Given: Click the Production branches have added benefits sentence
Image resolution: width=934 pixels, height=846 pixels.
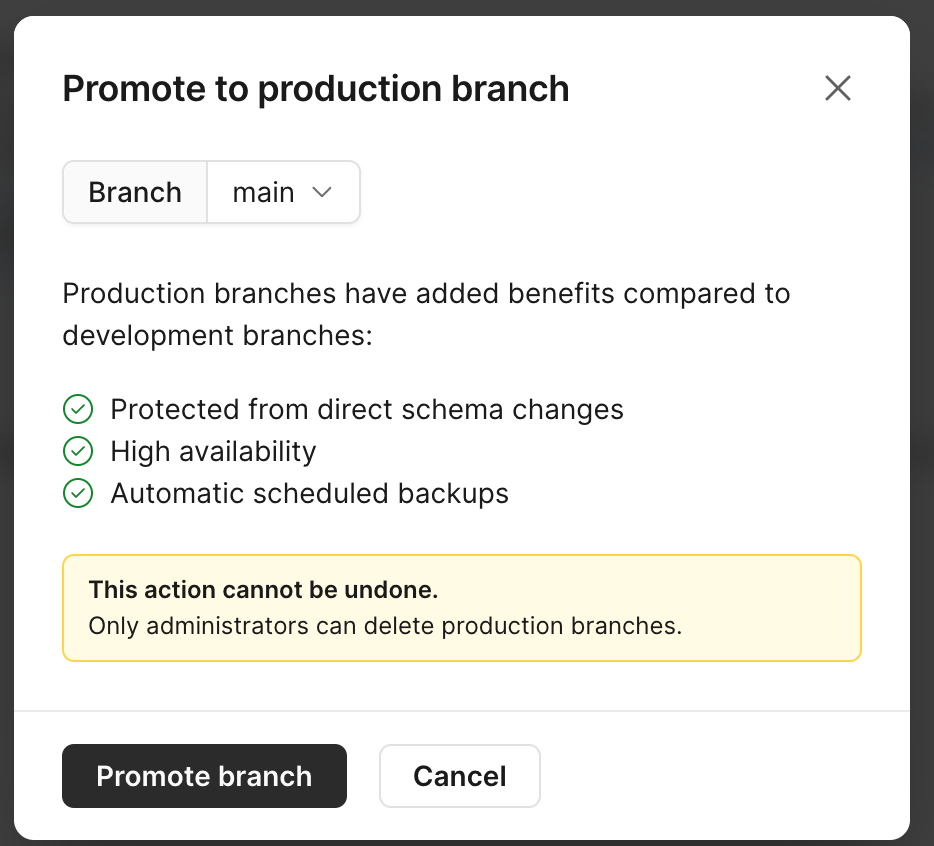Looking at the screenshot, I should pos(426,294).
